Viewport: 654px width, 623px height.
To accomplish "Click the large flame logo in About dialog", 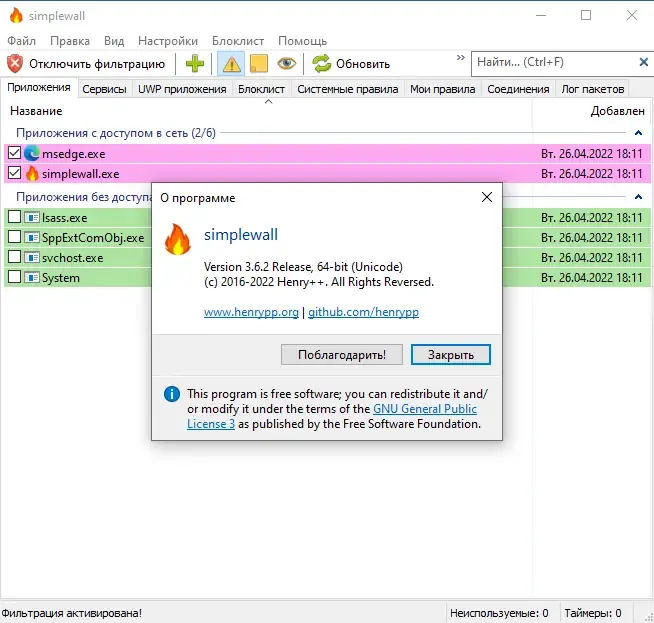I will click(x=178, y=239).
